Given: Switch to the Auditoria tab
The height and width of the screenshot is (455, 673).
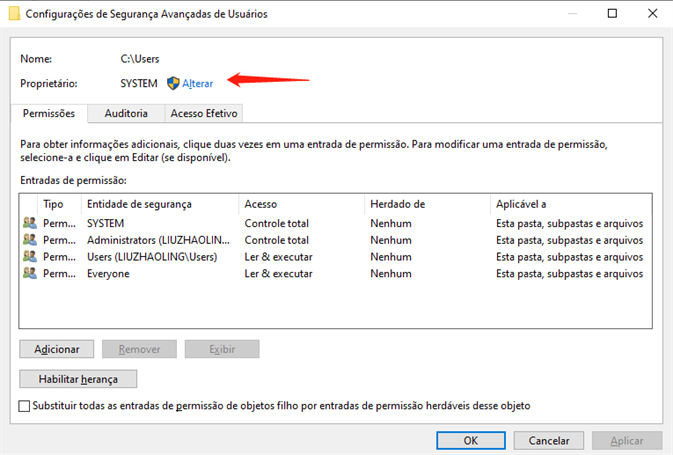Looking at the screenshot, I should point(126,113).
